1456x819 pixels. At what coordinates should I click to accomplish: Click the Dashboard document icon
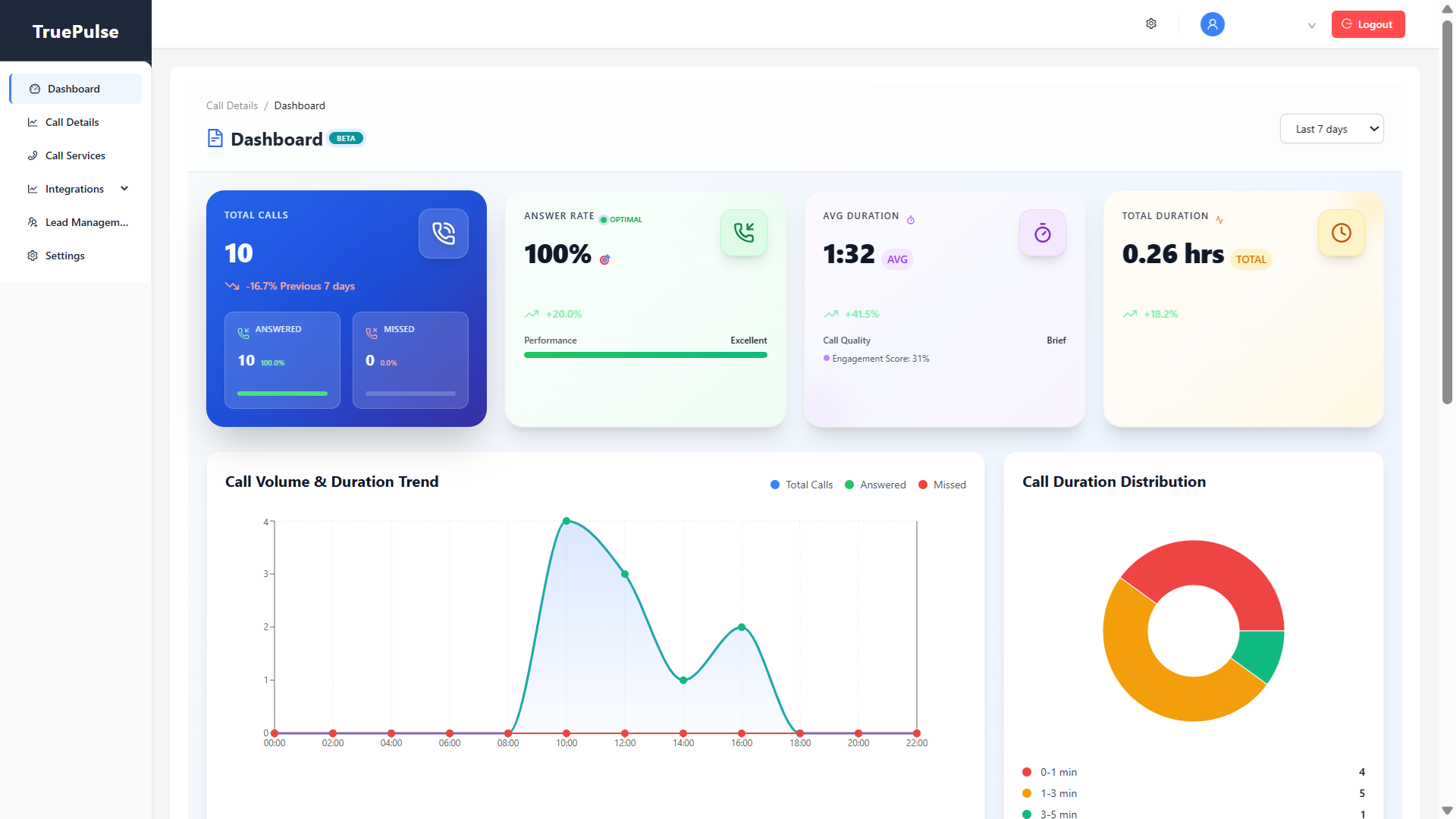pyautogui.click(x=215, y=139)
